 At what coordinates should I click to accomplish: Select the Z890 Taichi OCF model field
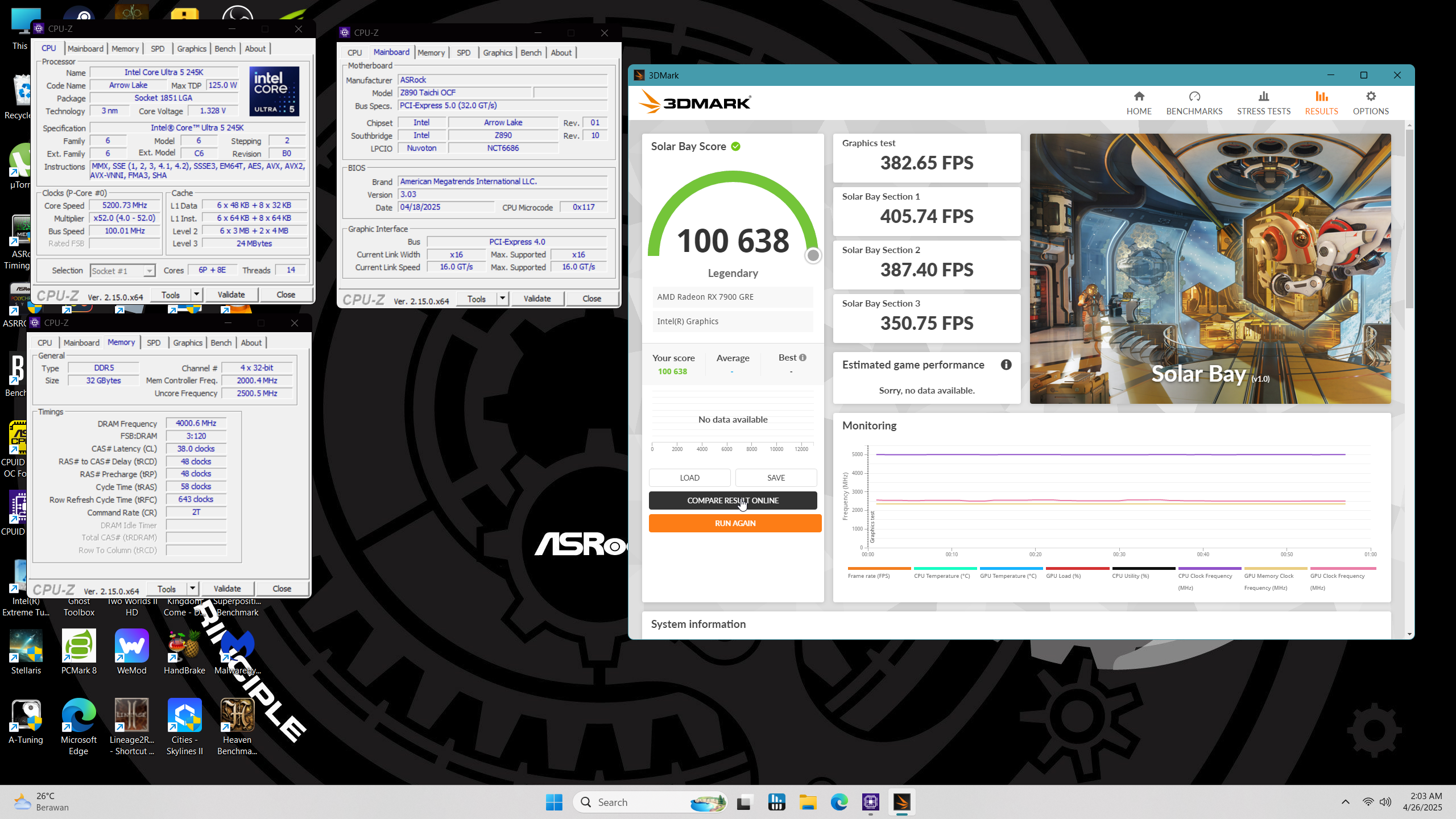click(465, 93)
